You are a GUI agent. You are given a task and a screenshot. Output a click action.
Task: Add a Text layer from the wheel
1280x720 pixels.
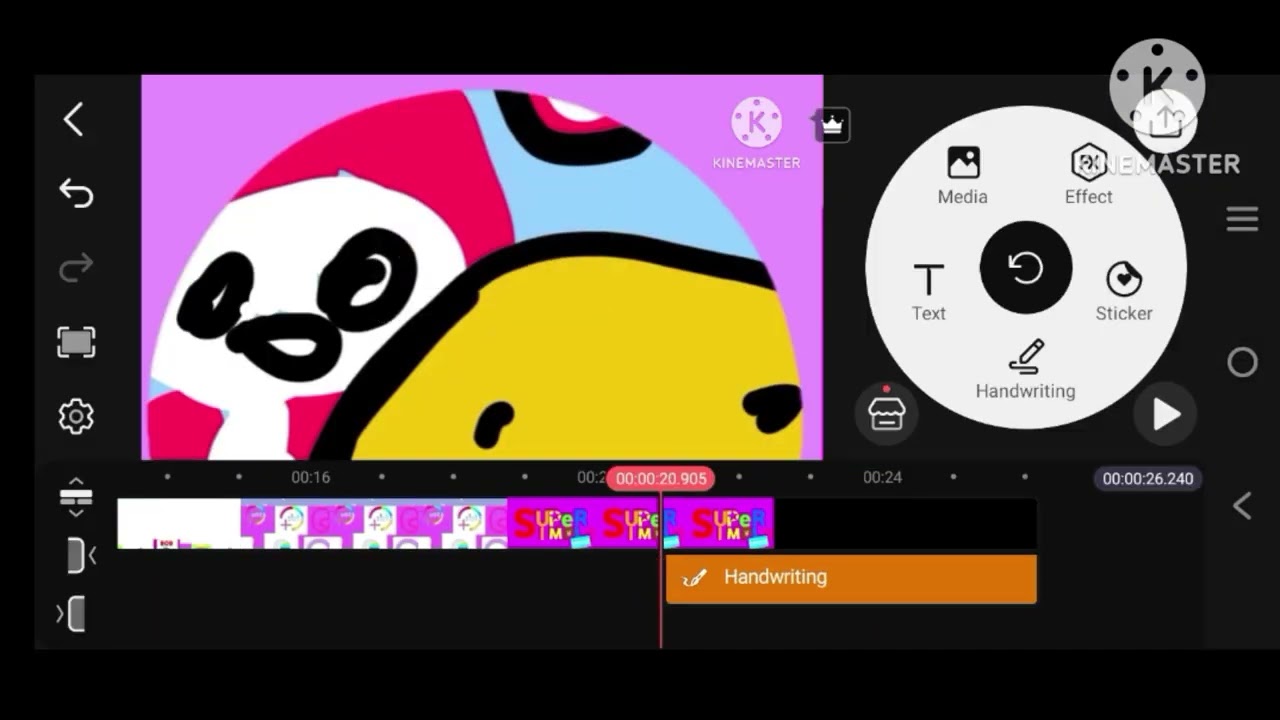[928, 292]
